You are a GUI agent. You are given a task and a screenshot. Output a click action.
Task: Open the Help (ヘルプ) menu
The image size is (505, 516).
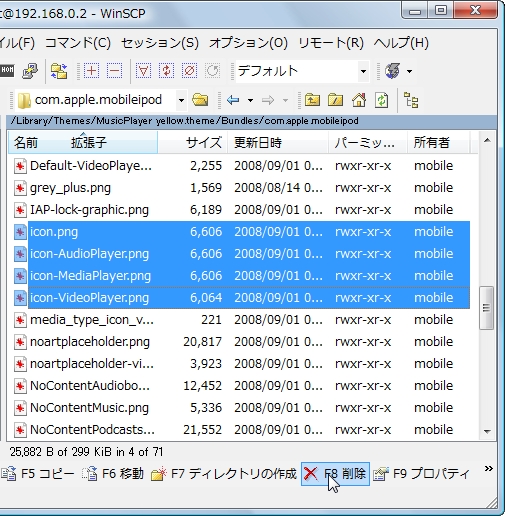pyautogui.click(x=401, y=43)
